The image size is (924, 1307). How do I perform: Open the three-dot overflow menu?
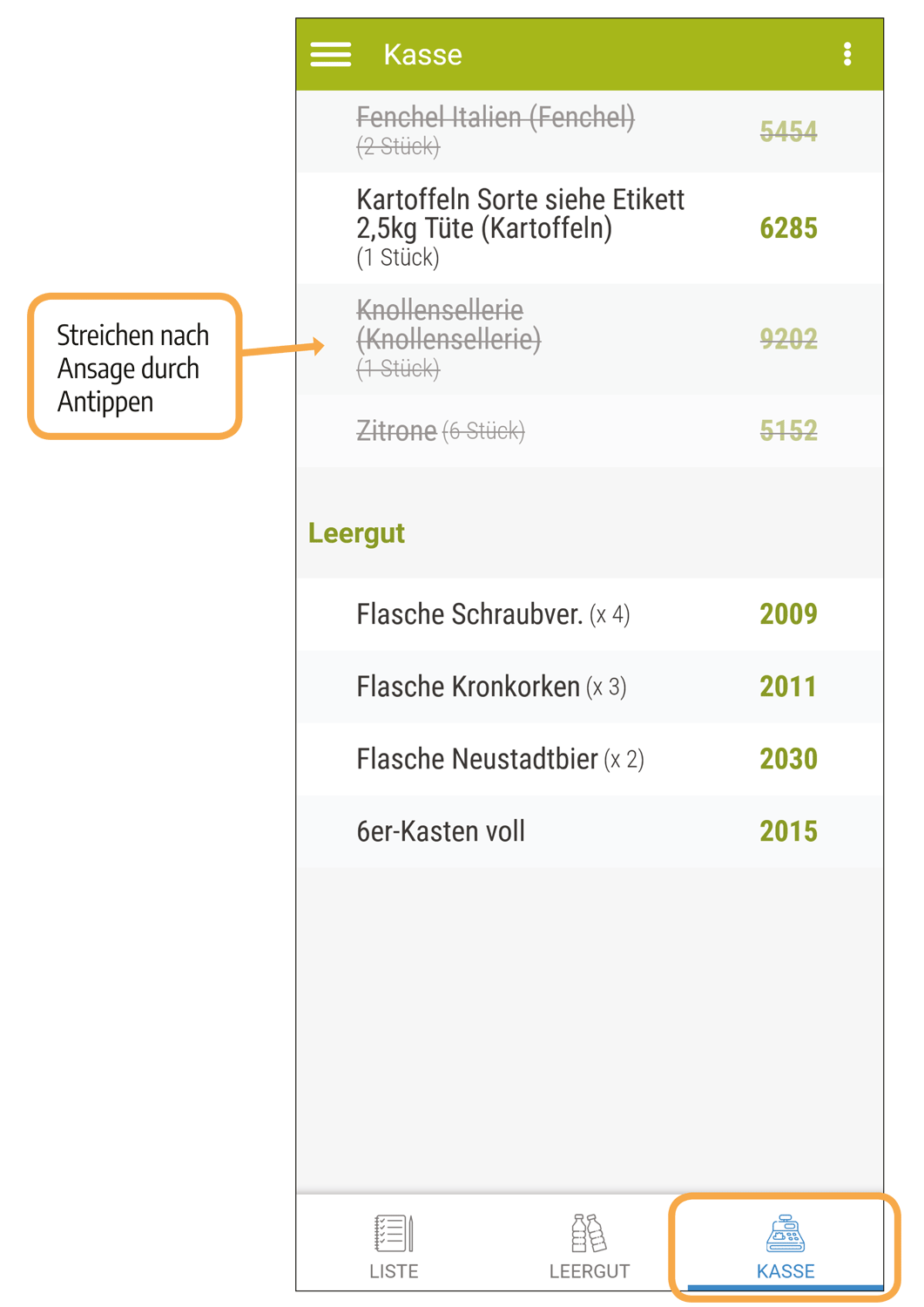coord(847,55)
